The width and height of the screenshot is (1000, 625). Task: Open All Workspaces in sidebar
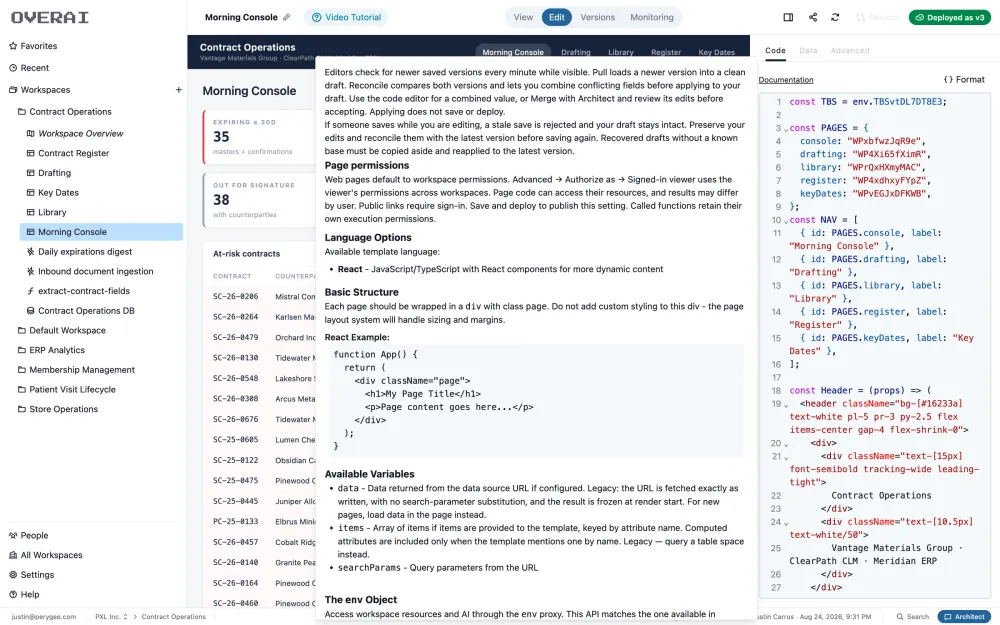(x=45, y=555)
